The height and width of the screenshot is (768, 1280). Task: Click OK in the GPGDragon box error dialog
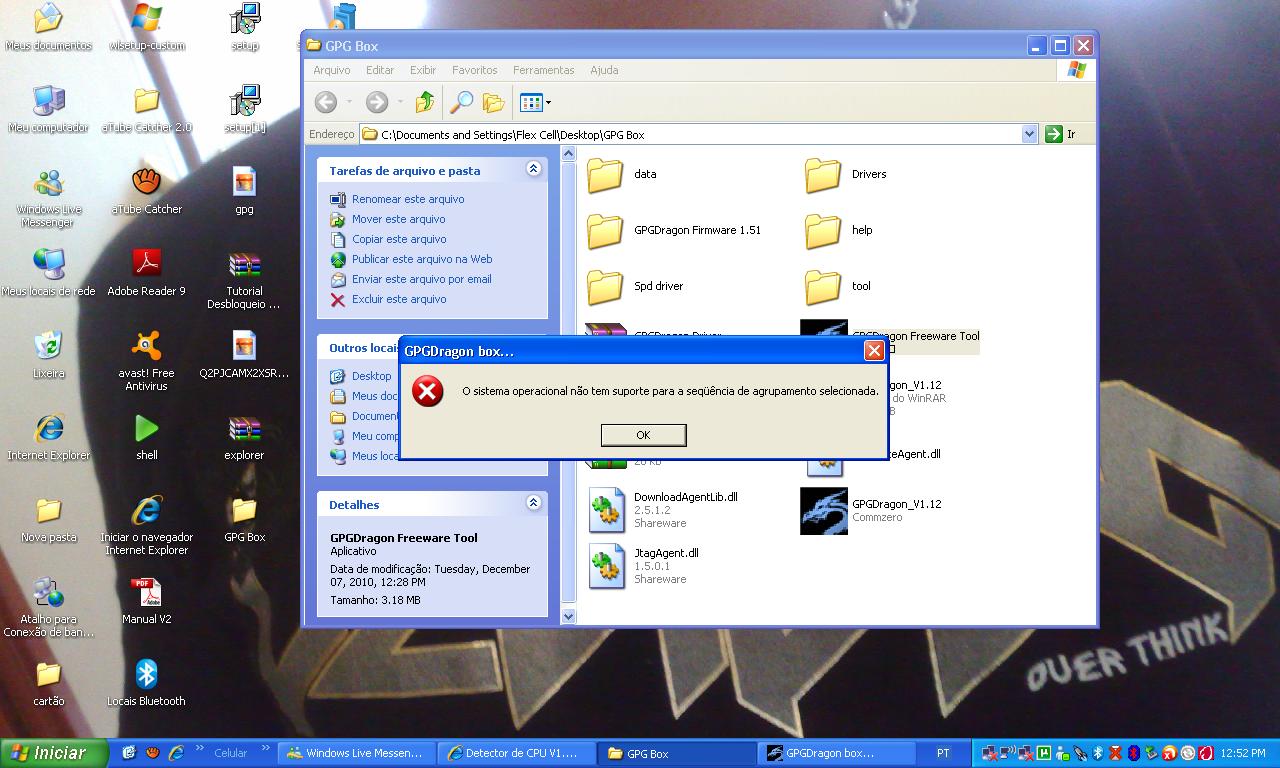[643, 435]
